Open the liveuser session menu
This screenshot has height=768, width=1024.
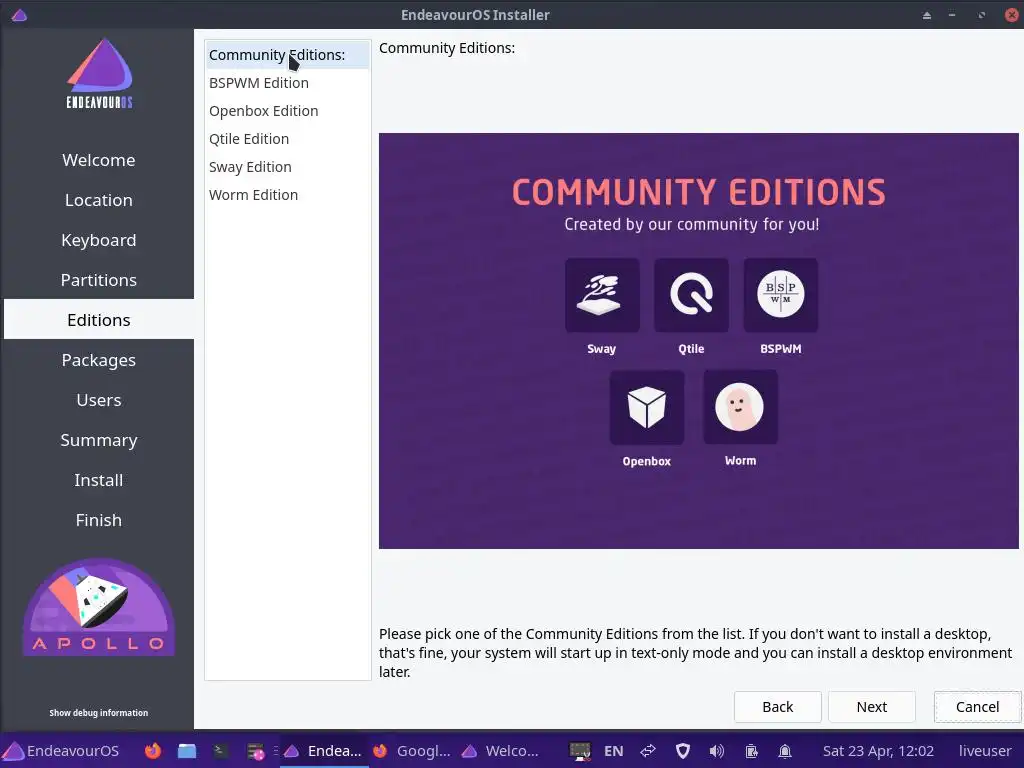click(x=984, y=751)
